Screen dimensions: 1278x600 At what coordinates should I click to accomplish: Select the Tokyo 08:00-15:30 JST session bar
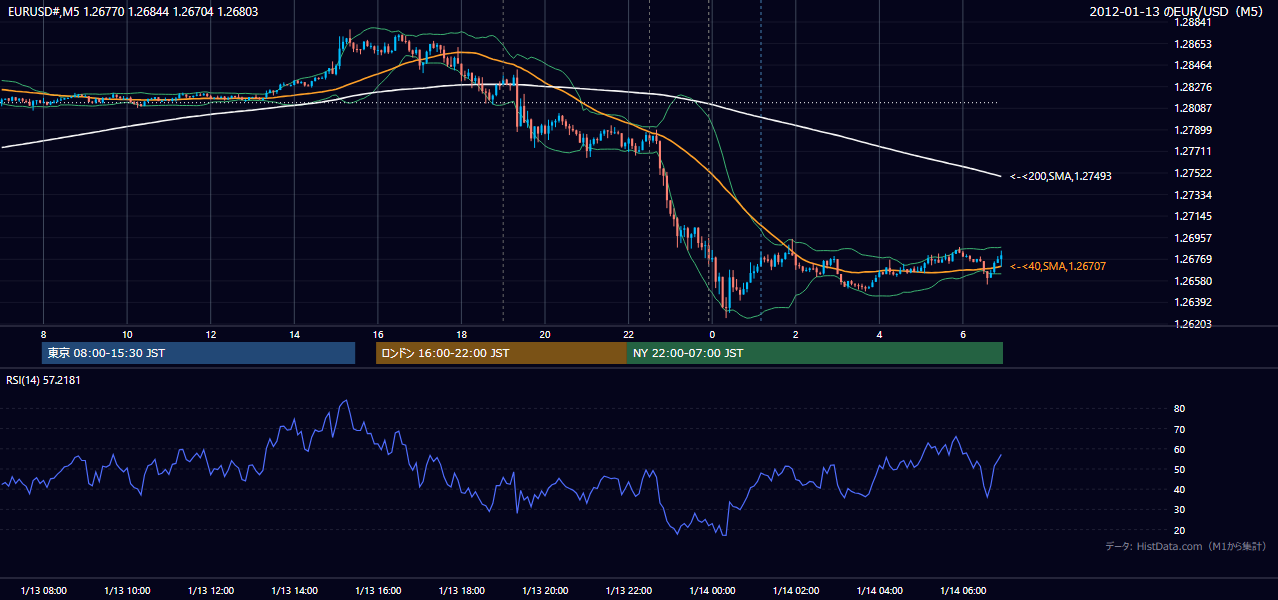click(x=199, y=353)
